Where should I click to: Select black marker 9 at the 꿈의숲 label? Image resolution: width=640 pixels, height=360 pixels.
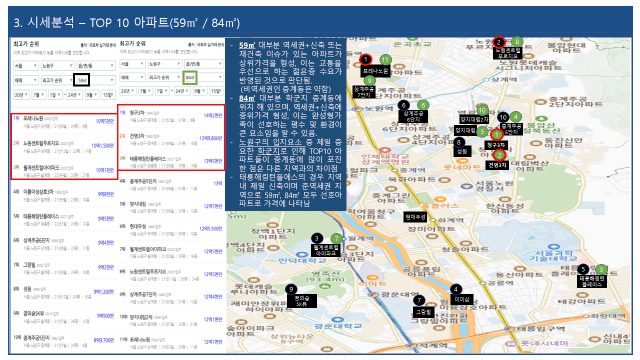[291, 289]
